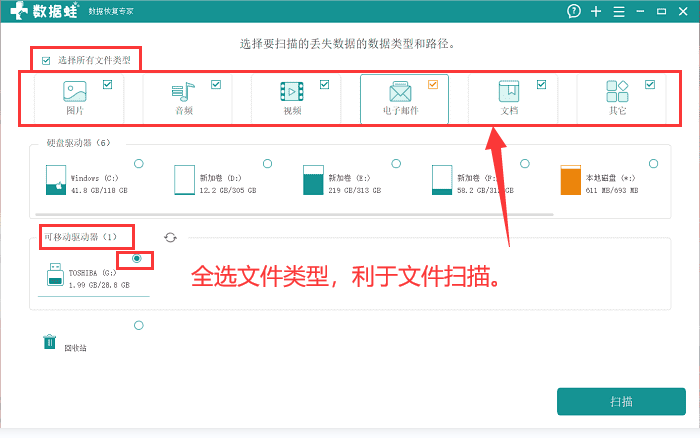Screen dimensions: 700x438
Task: Uncheck the Email (电子邮件) checkbox
Action: click(433, 85)
